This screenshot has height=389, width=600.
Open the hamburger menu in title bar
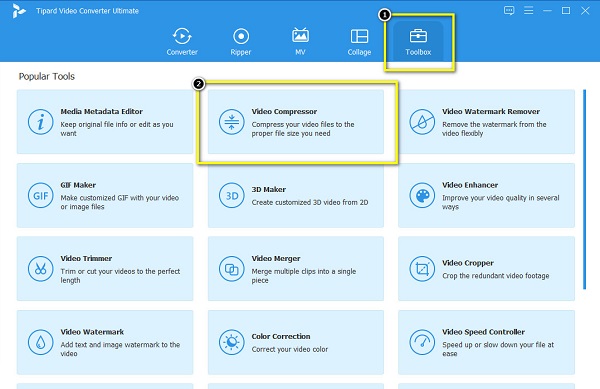(x=528, y=10)
